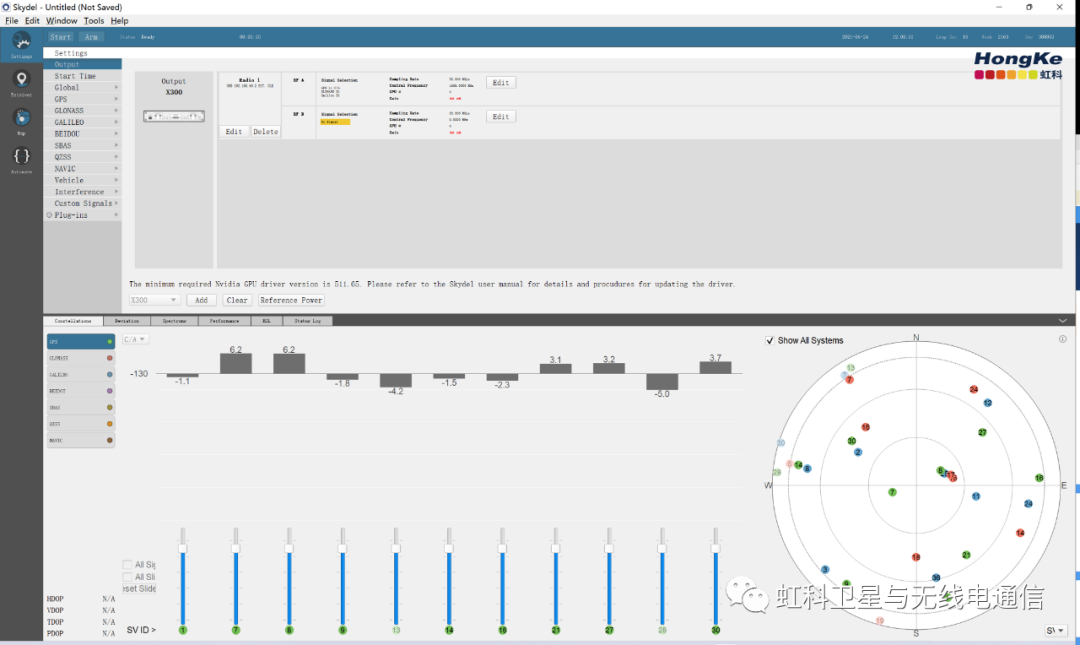Switch to the Status Log tab
1080x645 pixels.
tap(307, 321)
